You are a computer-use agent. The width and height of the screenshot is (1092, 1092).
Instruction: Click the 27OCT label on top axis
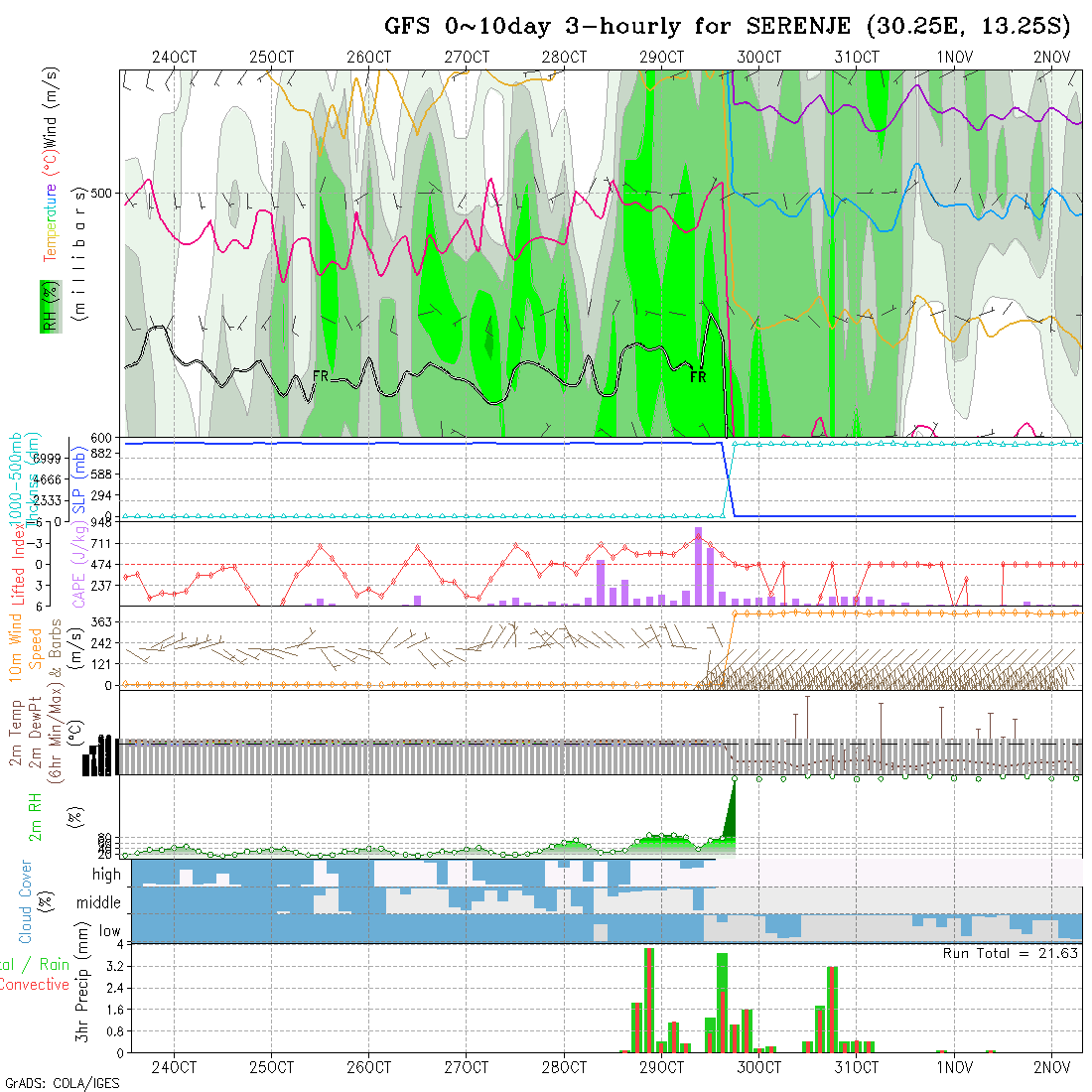(467, 58)
